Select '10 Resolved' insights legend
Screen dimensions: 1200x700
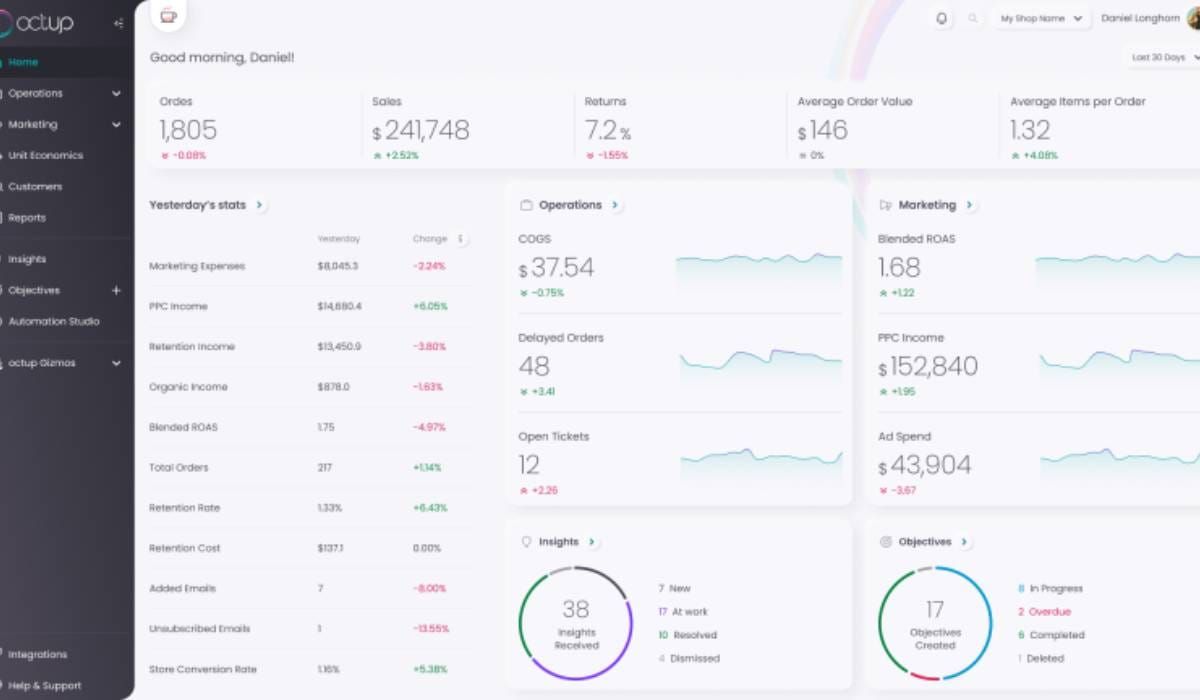687,635
